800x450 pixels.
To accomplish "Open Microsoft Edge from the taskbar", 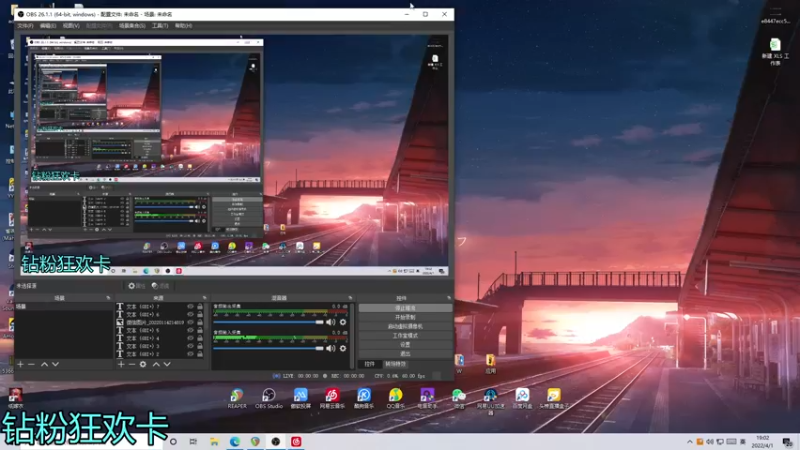I will click(x=235, y=442).
